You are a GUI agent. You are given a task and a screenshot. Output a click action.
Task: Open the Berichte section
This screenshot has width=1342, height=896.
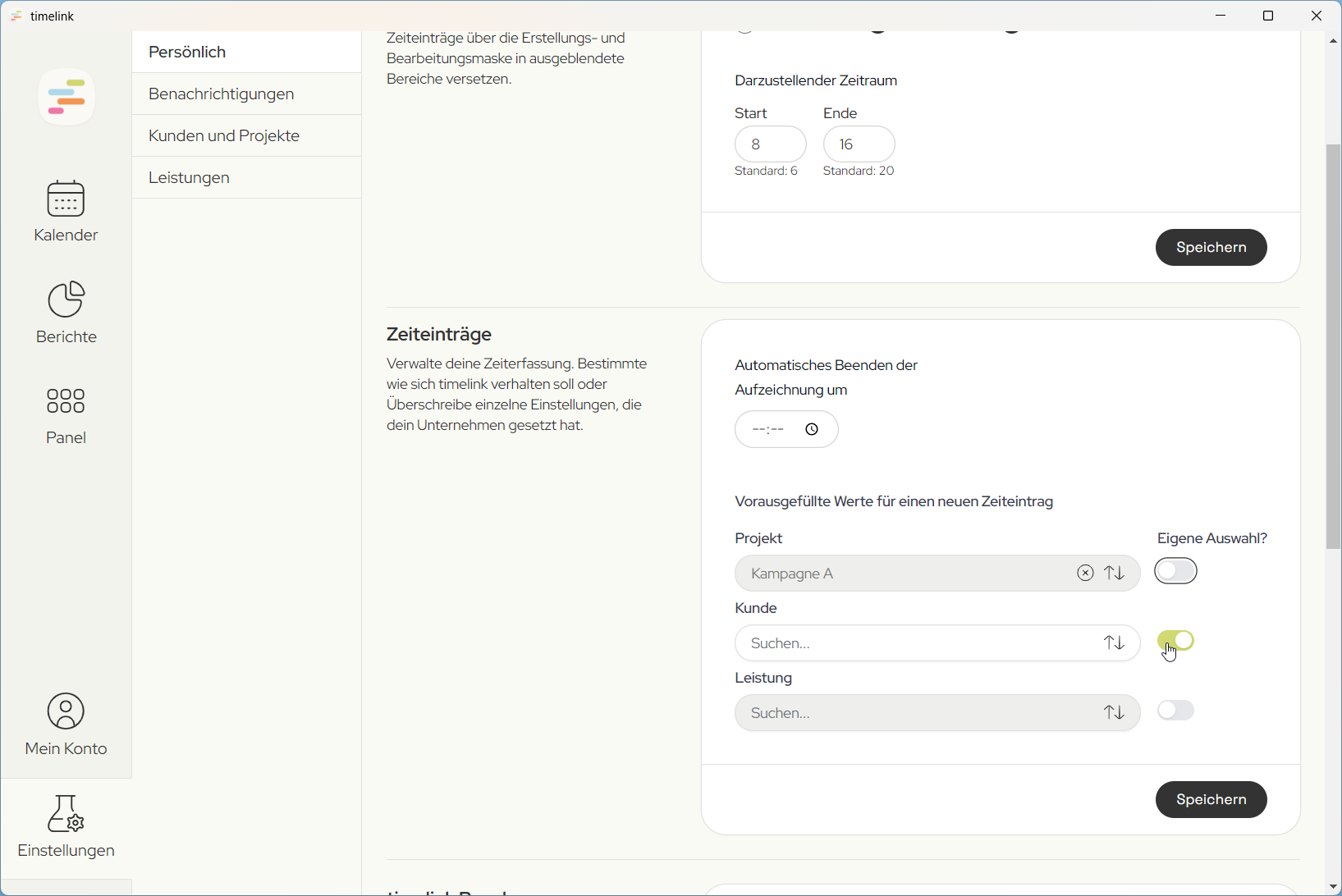click(66, 313)
